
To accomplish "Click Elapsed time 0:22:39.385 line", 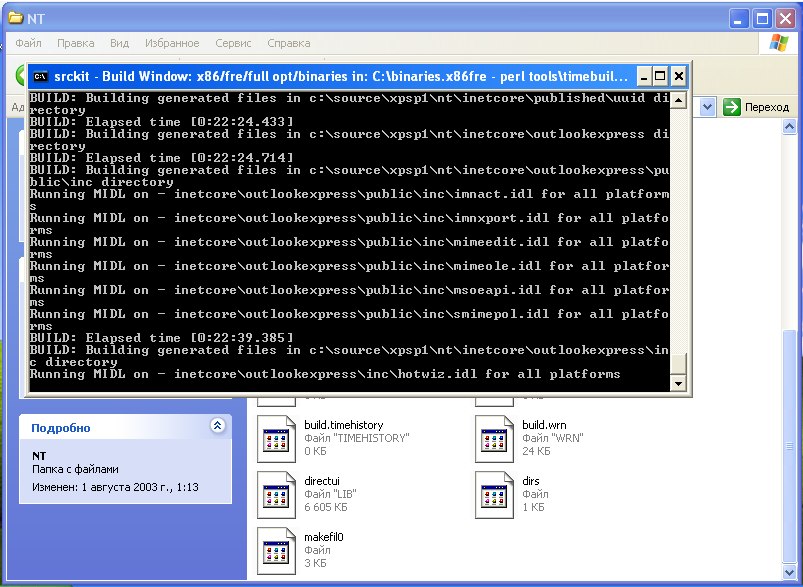I will click(x=161, y=338).
